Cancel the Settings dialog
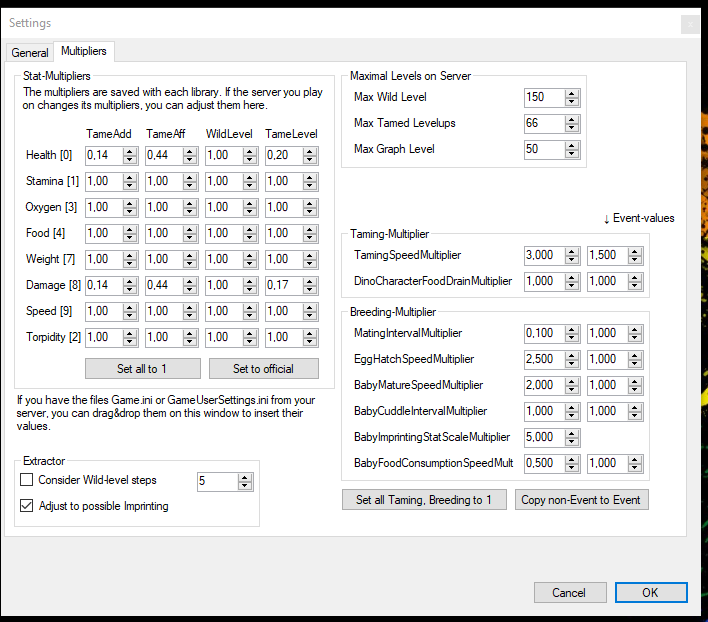 570,593
